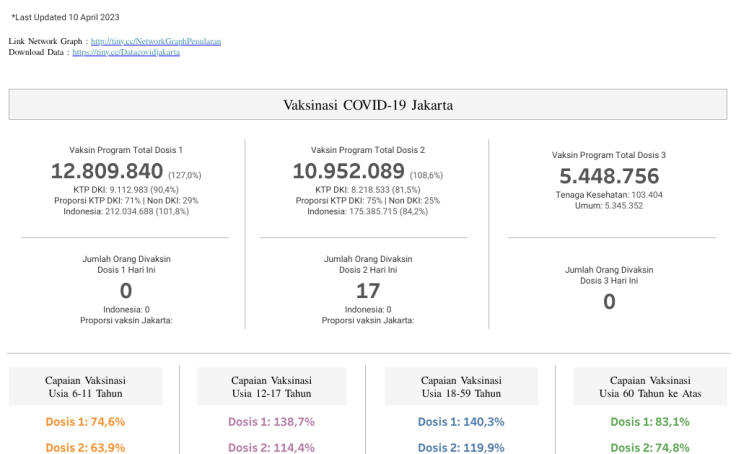Select the 5.448.756 total Dosis 3 figure
The image size is (736, 454).
(609, 176)
